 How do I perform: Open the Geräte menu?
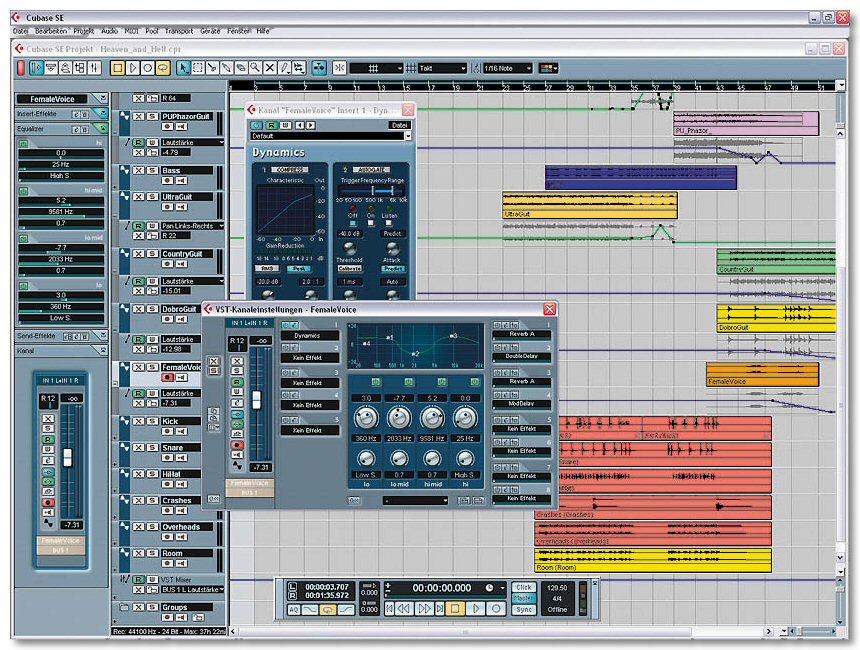tap(210, 31)
